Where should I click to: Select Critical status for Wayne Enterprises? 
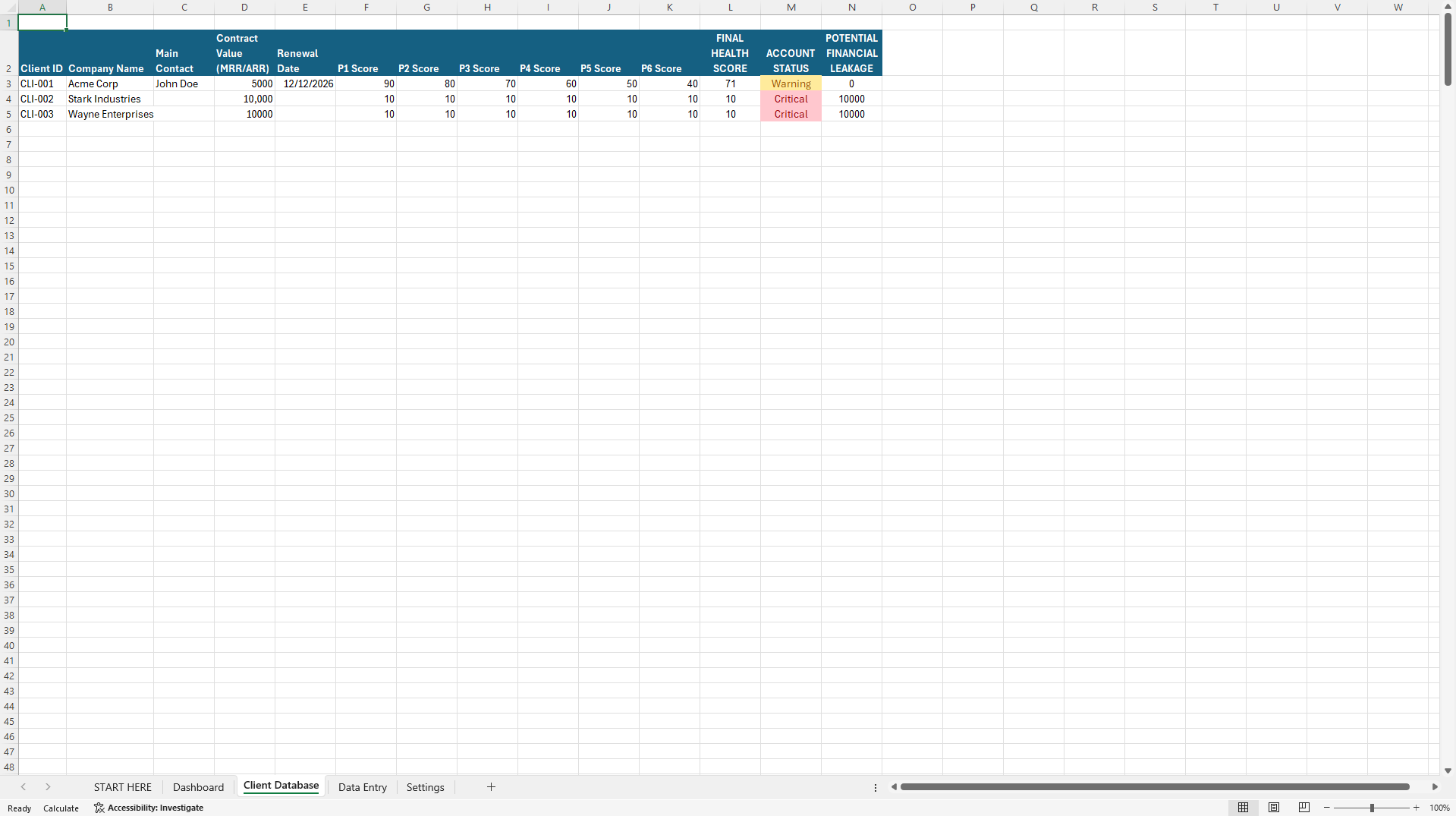pyautogui.click(x=791, y=114)
